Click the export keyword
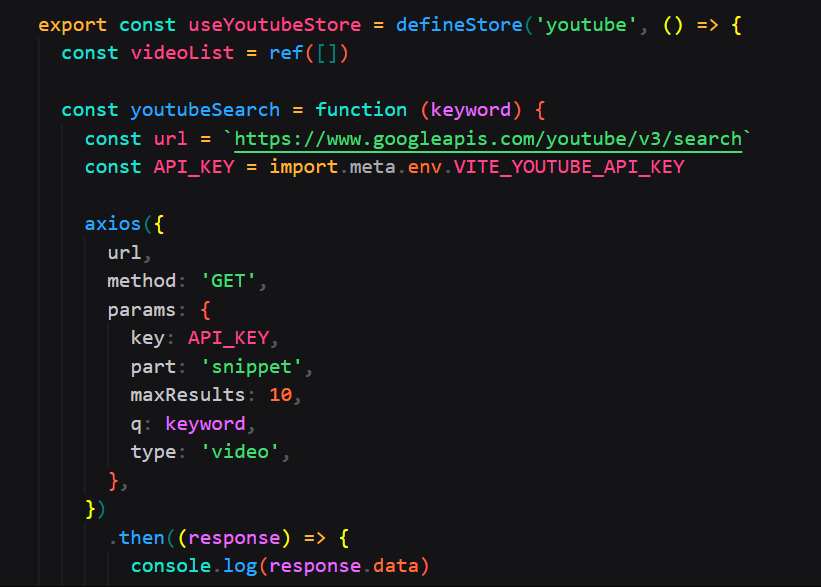This screenshot has height=587, width=821. [72, 25]
